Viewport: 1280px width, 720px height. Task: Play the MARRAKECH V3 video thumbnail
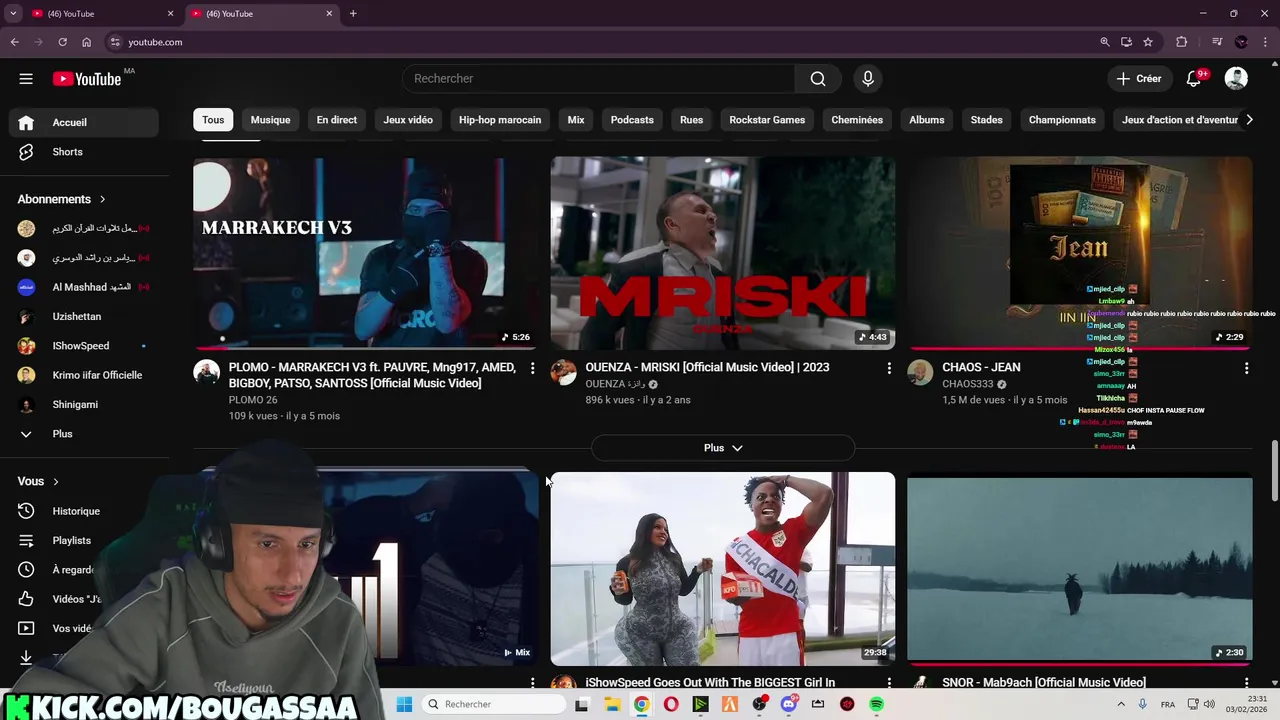click(365, 252)
